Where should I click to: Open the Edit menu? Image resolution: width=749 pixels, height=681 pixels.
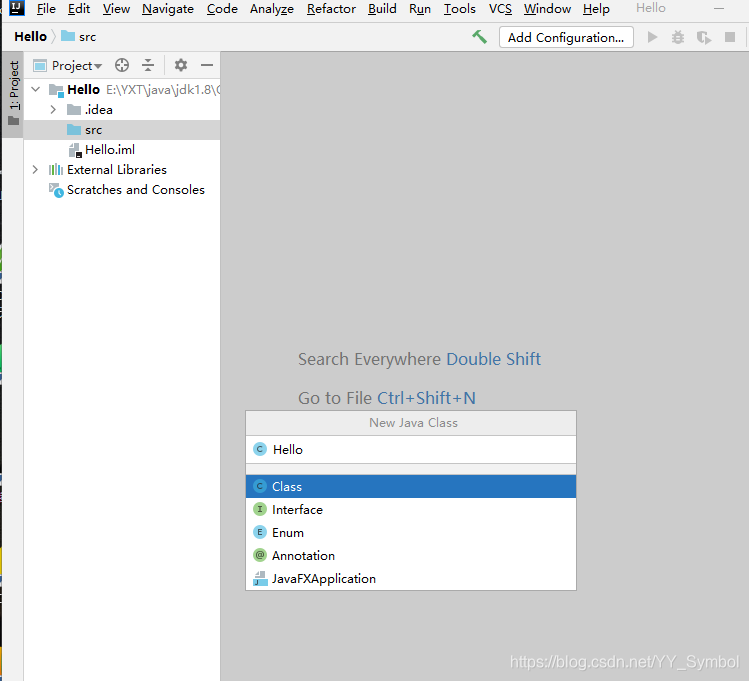pos(79,9)
